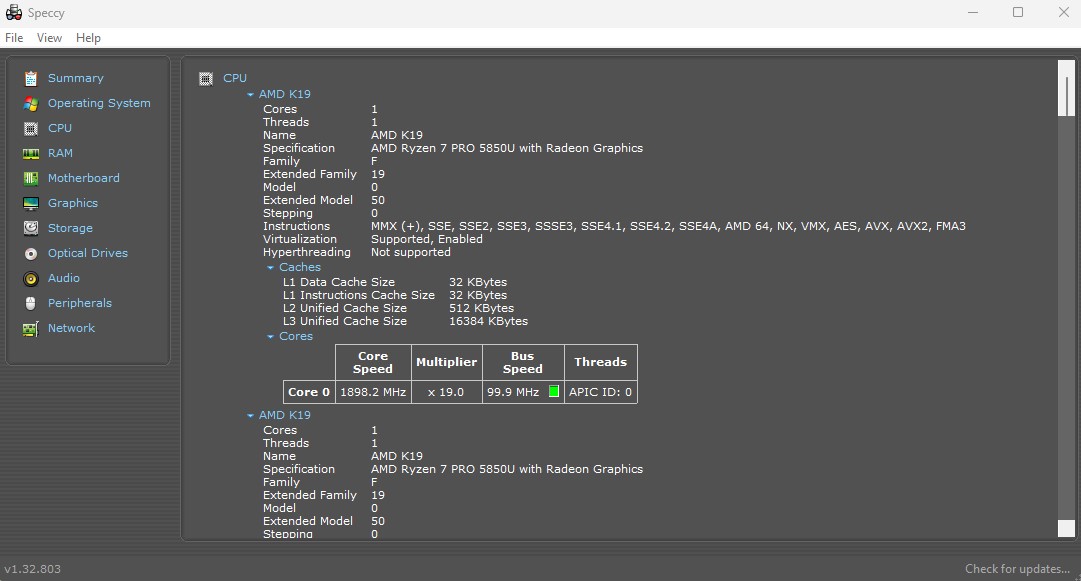The height and width of the screenshot is (581, 1081).
Task: Click the Hyperthreading Not supported value
Action: coord(411,252)
